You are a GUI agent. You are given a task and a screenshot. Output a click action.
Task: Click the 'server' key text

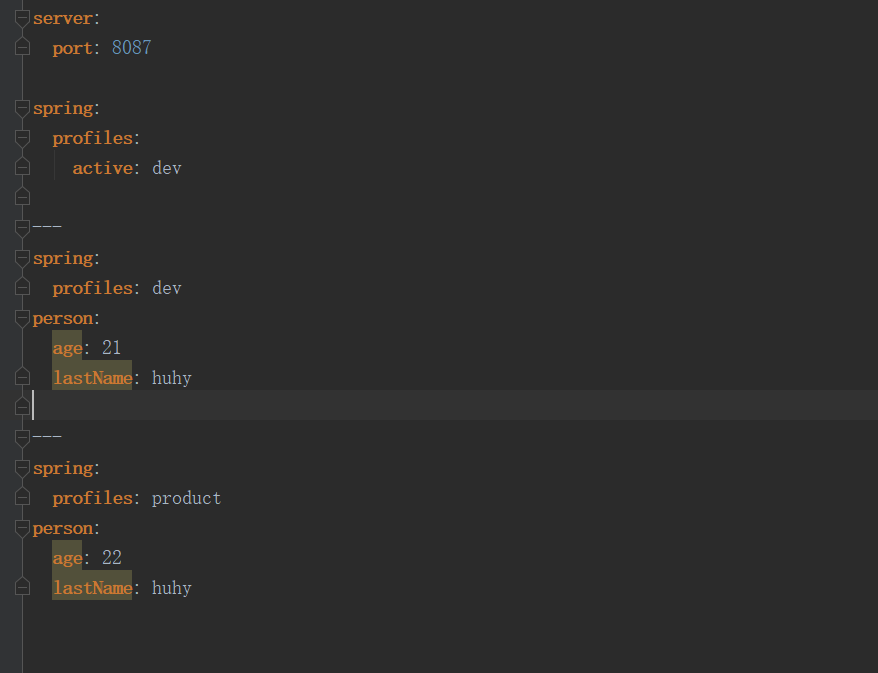pyautogui.click(x=62, y=18)
